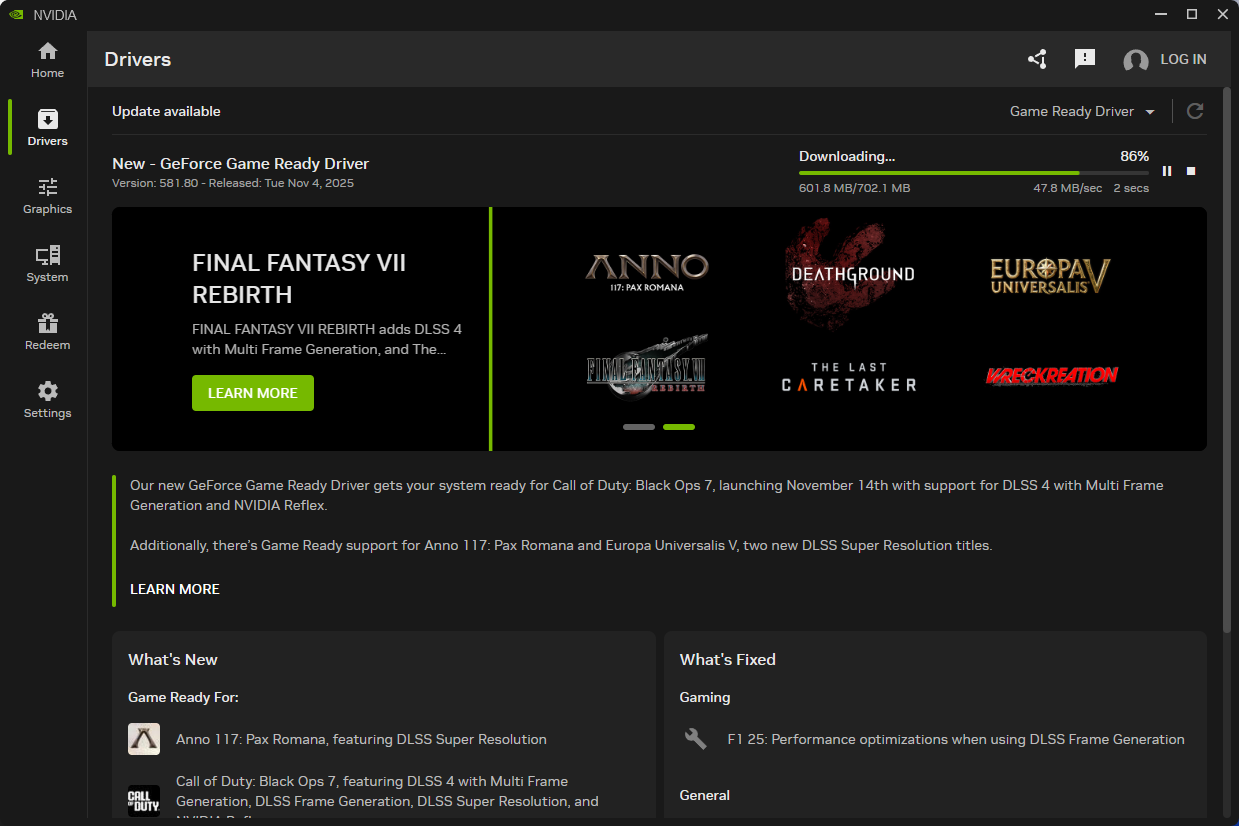Viewport: 1239px width, 826px height.
Task: Click the F1 25 performance optimizations entry
Action: click(x=956, y=739)
